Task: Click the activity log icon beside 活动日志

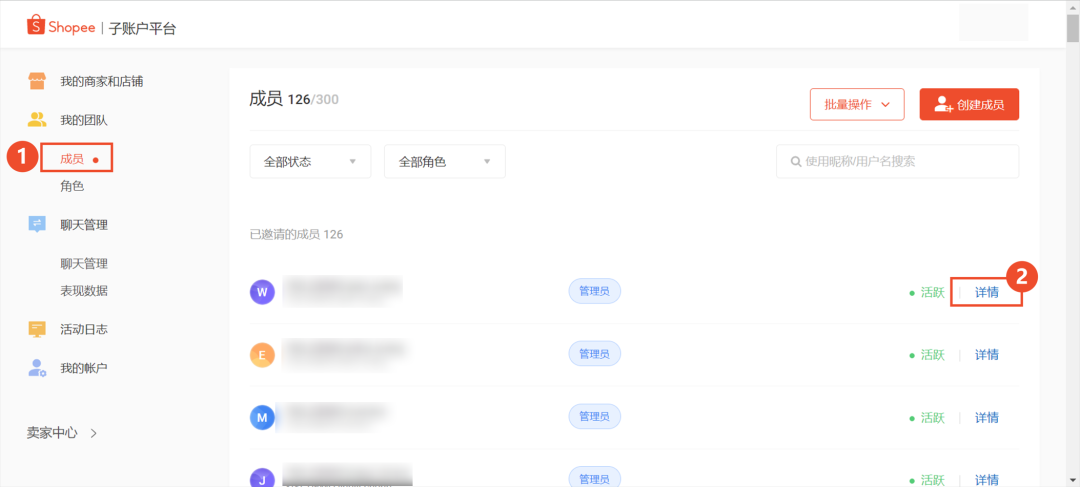Action: [x=37, y=329]
